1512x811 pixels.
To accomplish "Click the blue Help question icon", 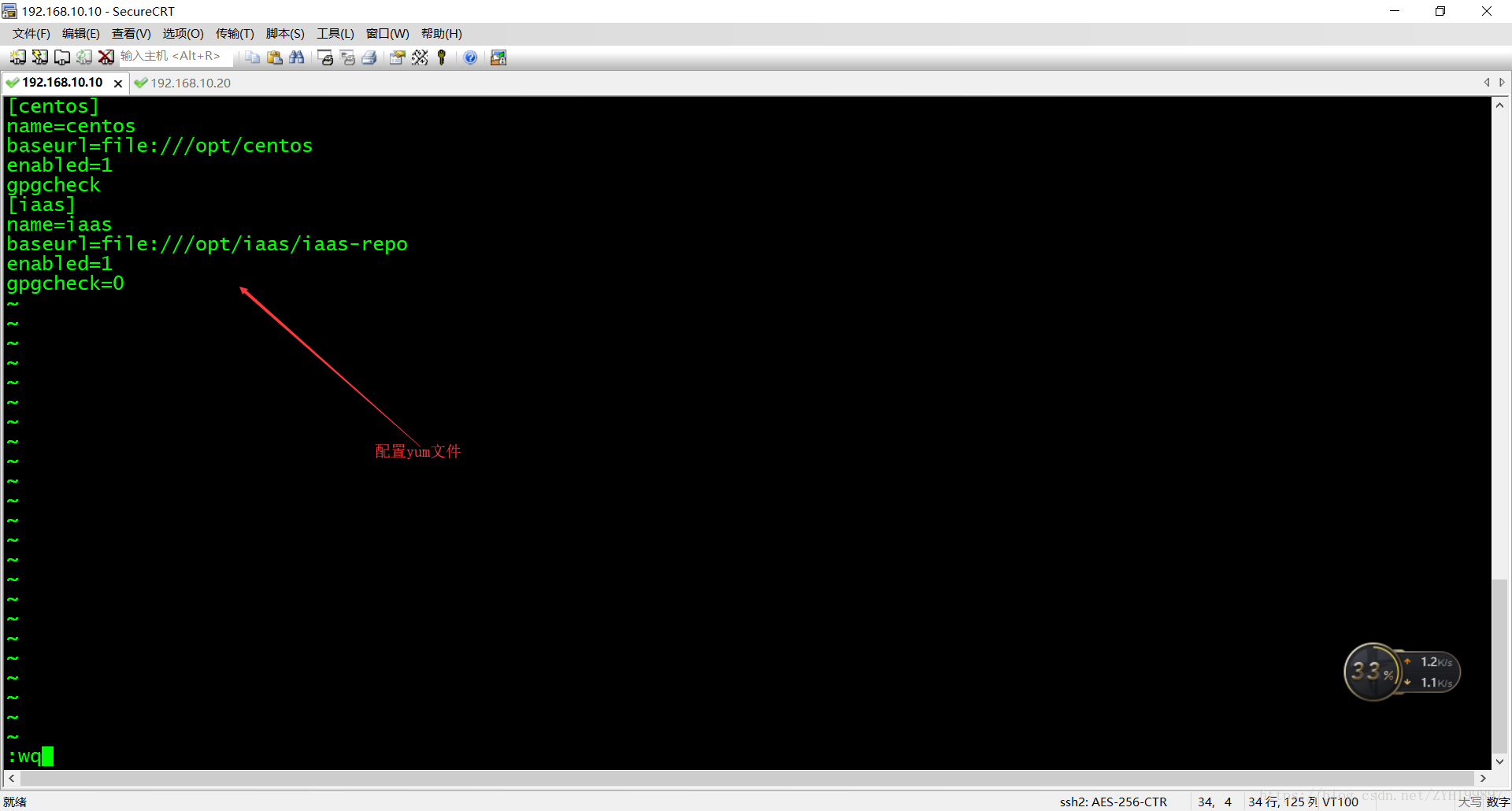I will (x=470, y=57).
